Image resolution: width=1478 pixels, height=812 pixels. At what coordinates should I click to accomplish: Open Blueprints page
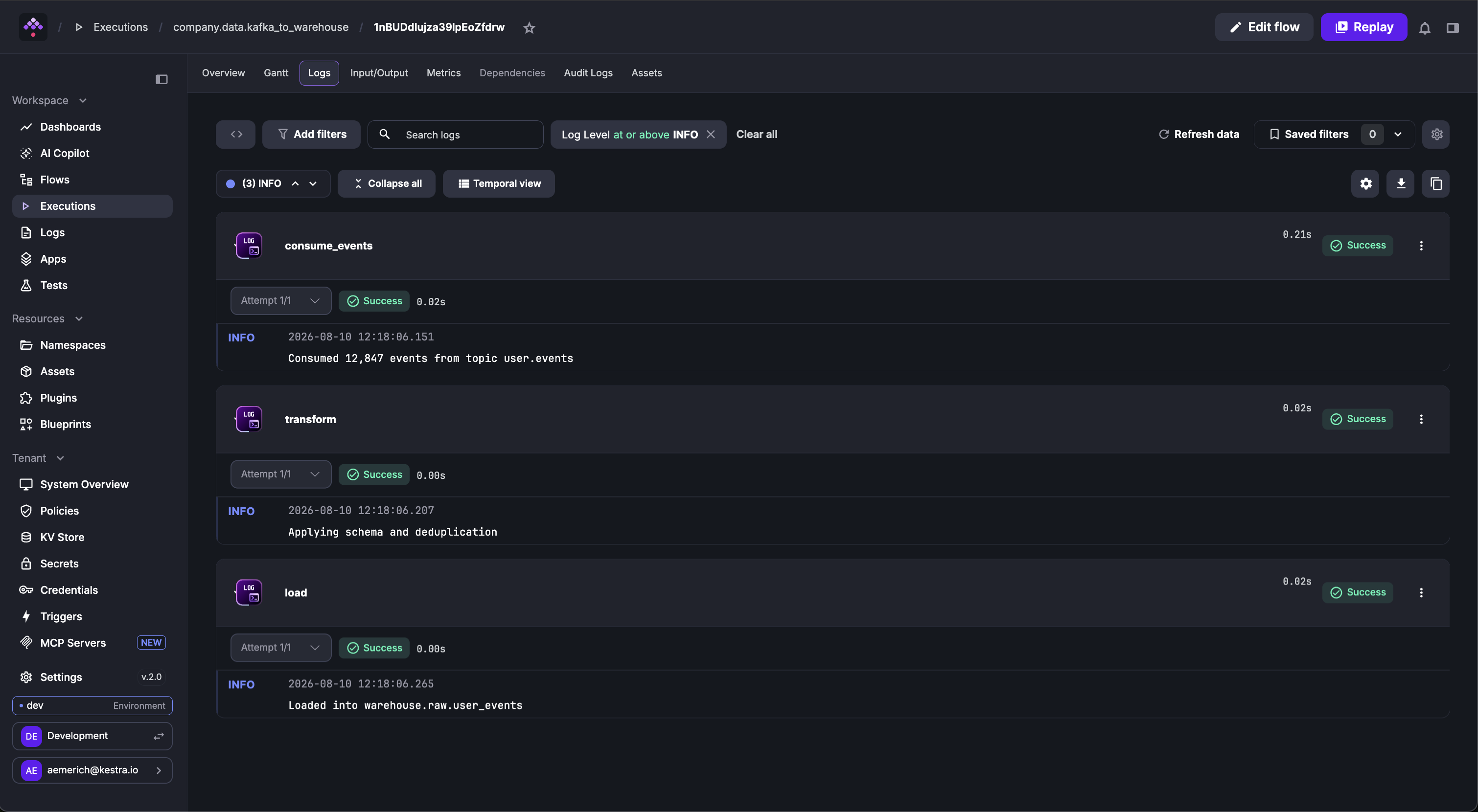point(92,424)
